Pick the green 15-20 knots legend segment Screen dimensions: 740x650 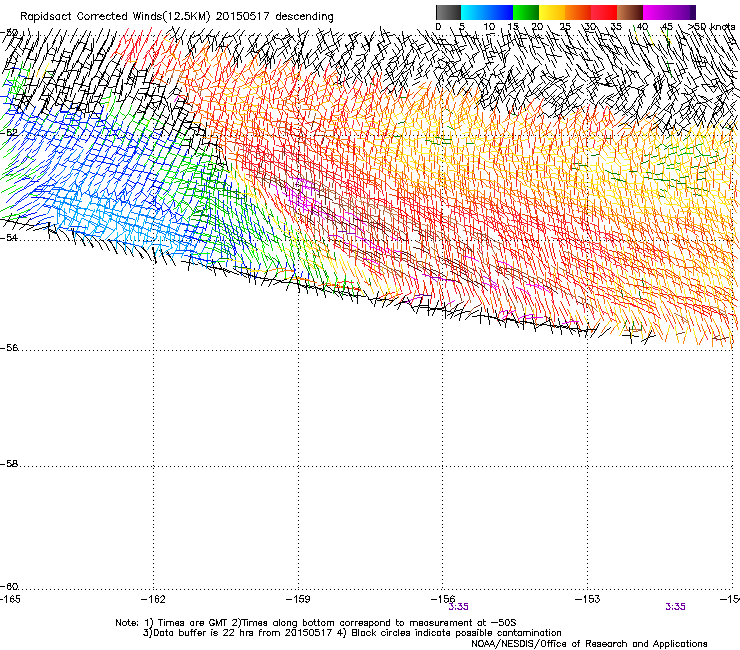526,12
